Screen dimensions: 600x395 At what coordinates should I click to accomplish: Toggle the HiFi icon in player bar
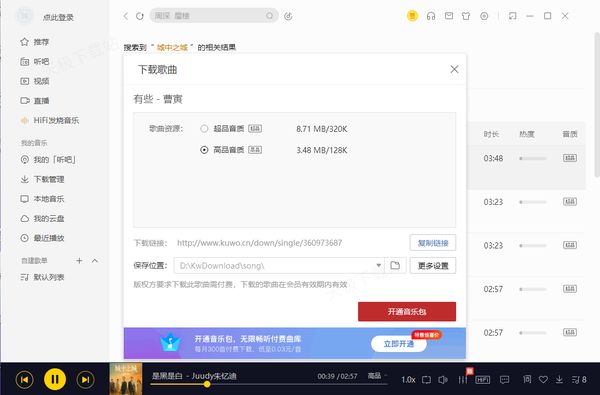pyautogui.click(x=483, y=380)
